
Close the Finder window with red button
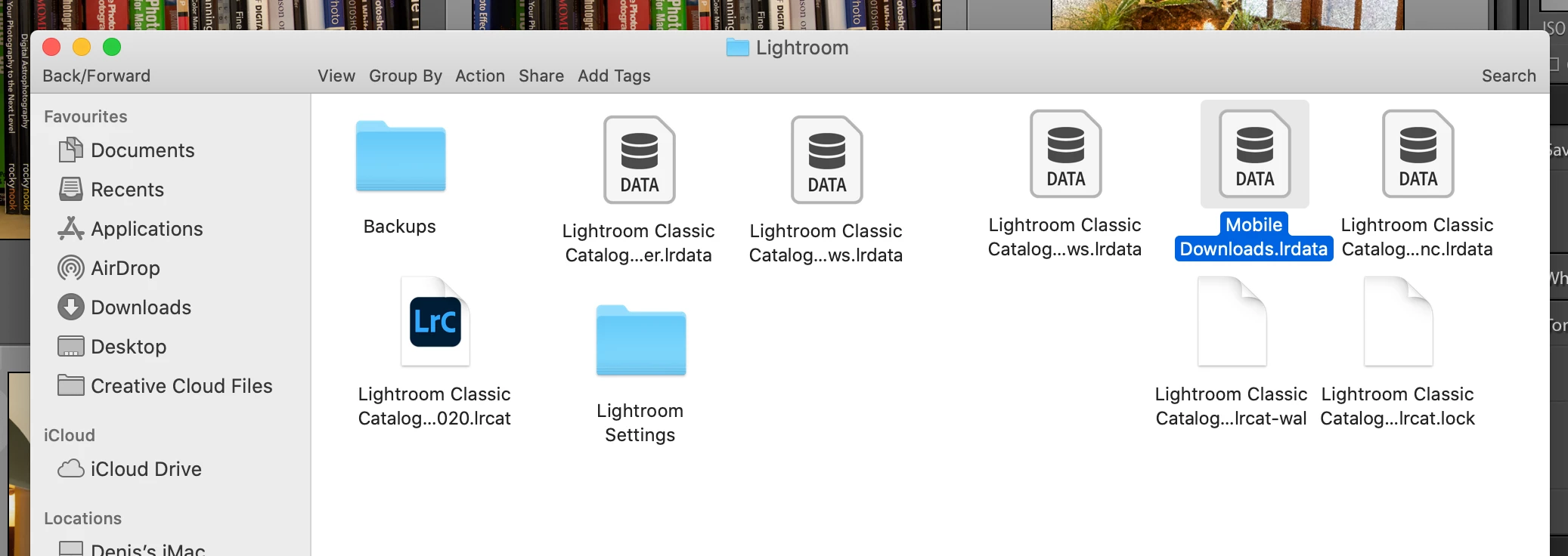[51, 47]
